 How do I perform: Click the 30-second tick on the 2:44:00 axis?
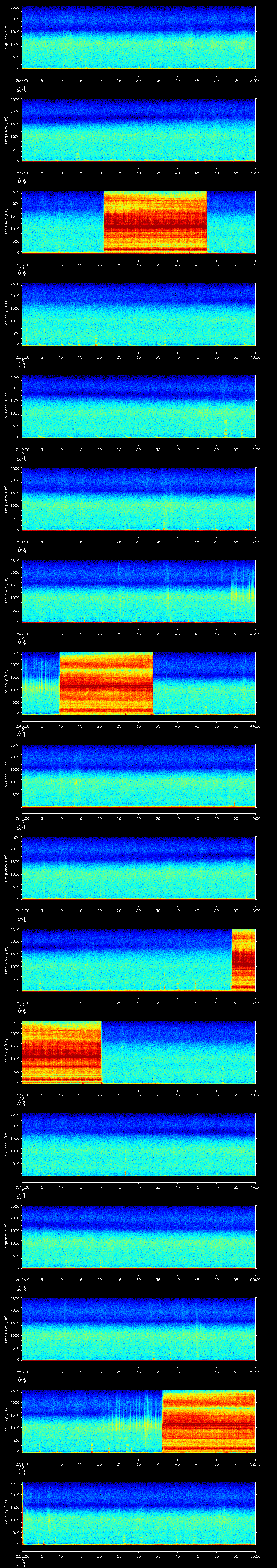(x=138, y=819)
